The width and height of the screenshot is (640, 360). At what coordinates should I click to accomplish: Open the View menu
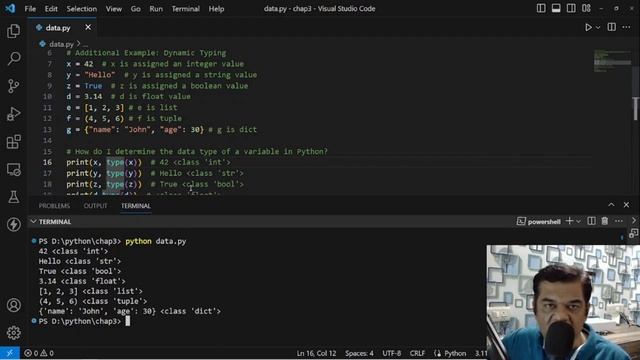(114, 9)
